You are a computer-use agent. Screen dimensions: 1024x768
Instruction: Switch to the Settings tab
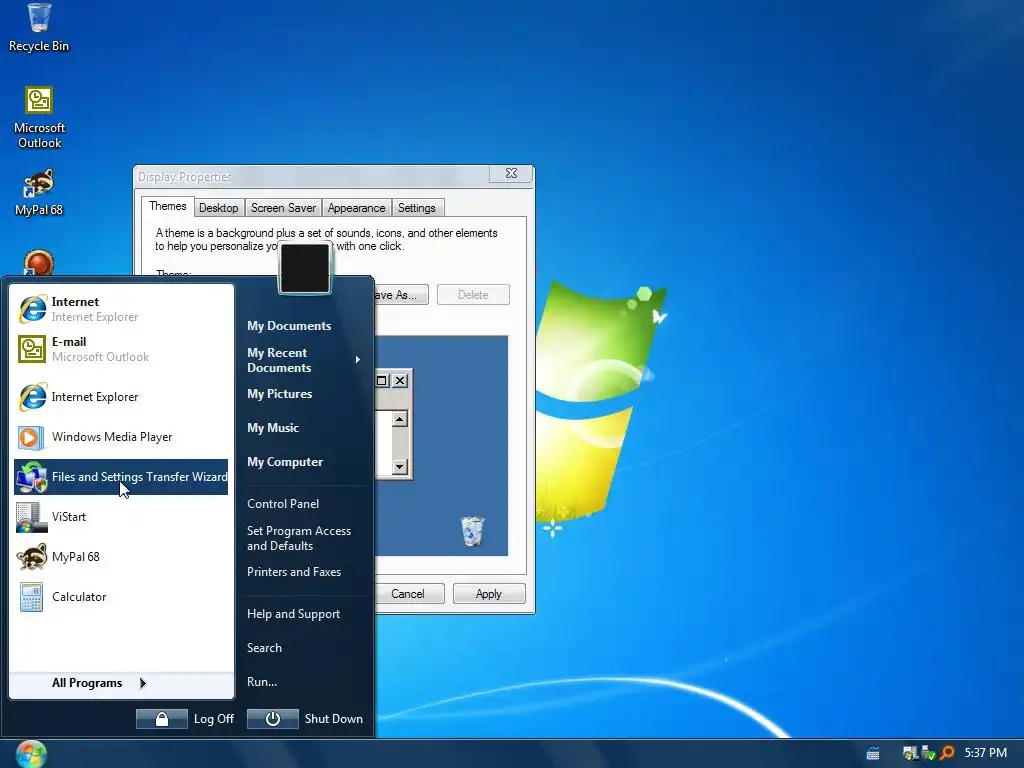[417, 208]
